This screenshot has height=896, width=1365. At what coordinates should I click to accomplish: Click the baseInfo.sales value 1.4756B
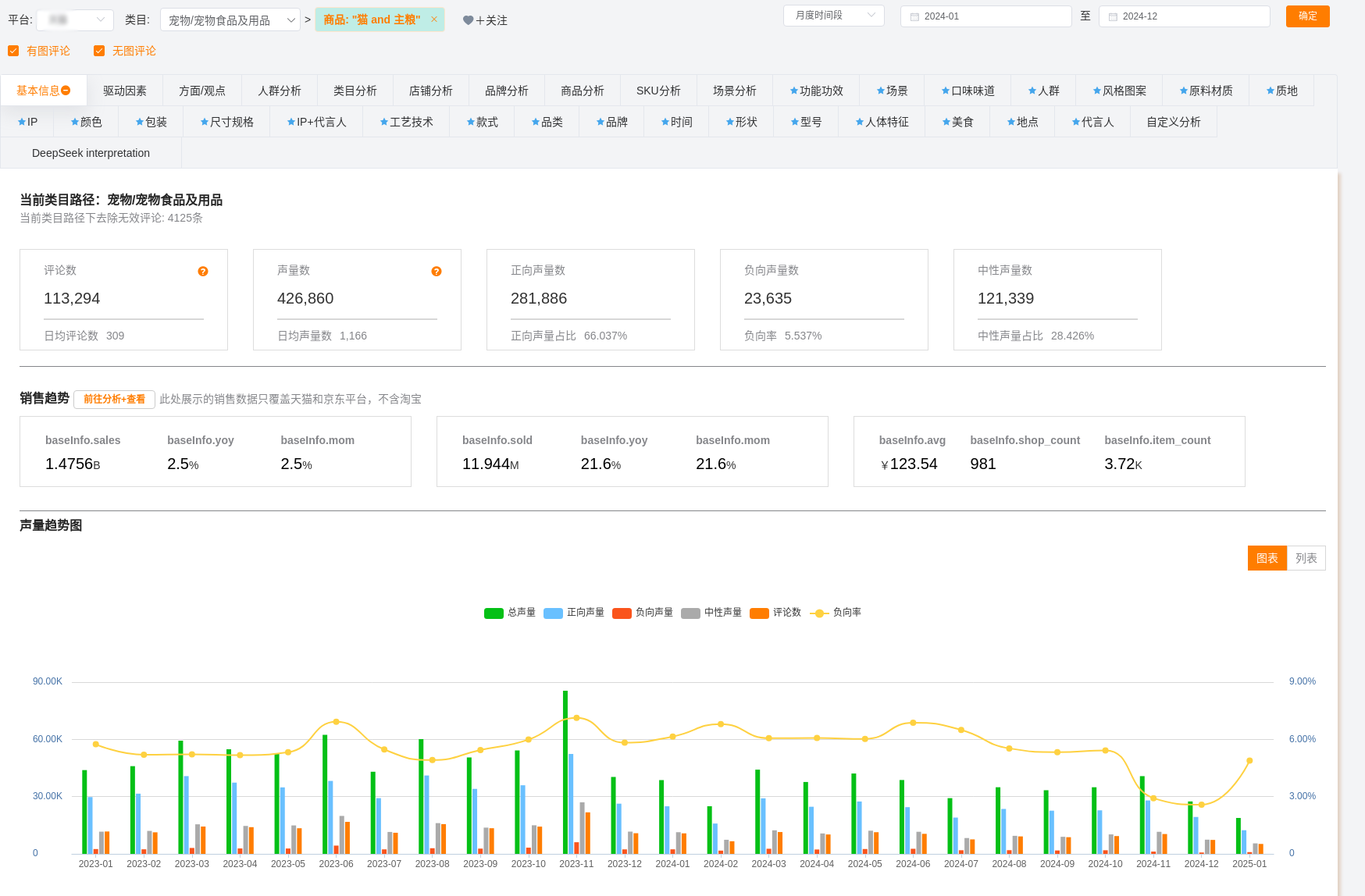(x=73, y=464)
